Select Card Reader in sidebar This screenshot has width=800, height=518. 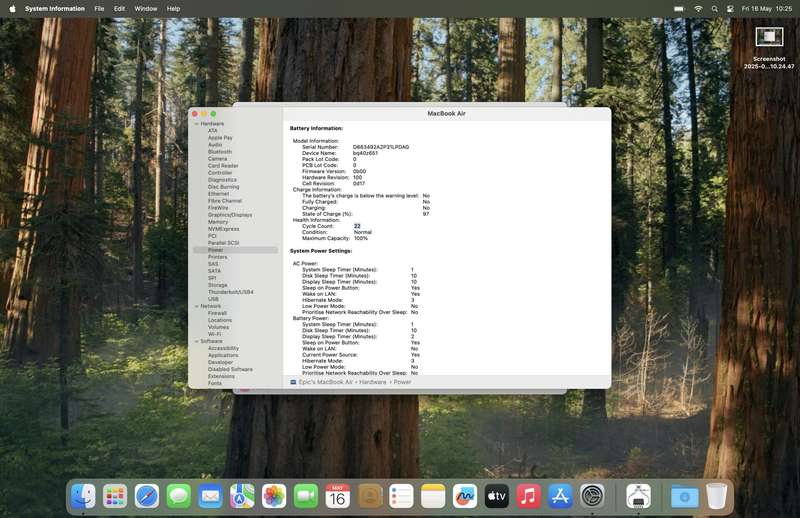click(x=223, y=166)
